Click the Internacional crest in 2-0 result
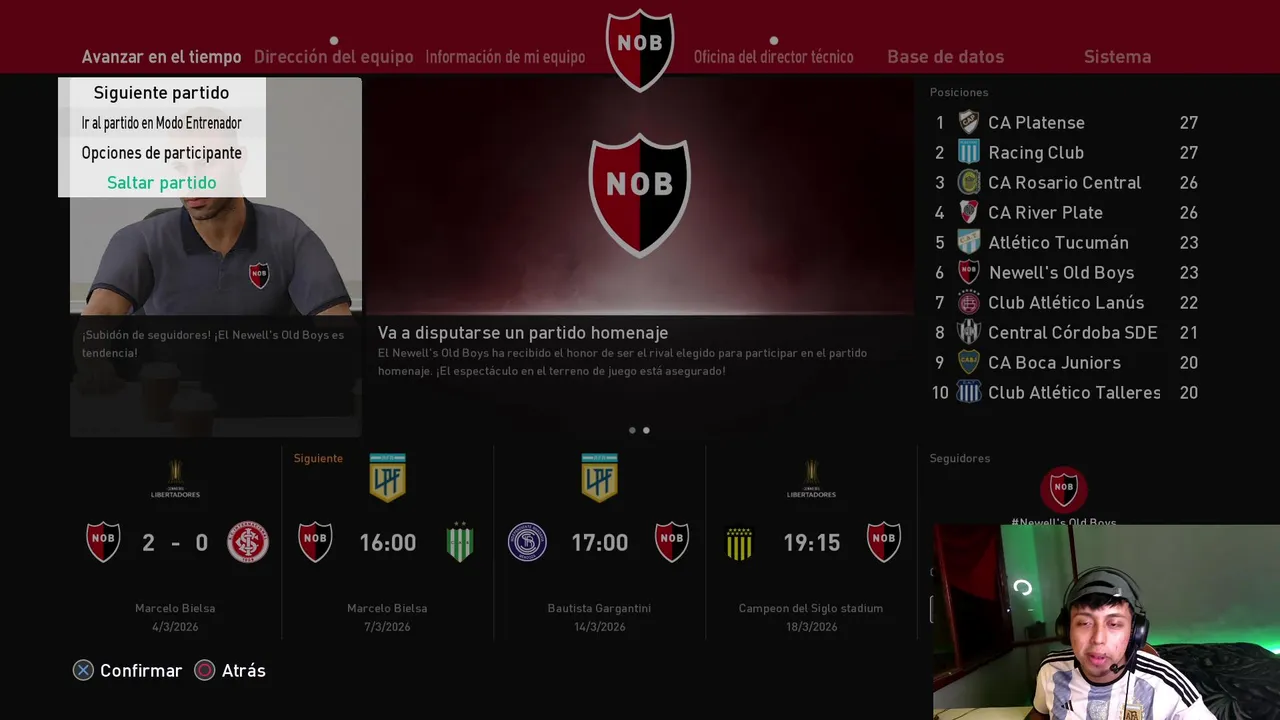Viewport: 1280px width, 720px height. click(x=247, y=542)
